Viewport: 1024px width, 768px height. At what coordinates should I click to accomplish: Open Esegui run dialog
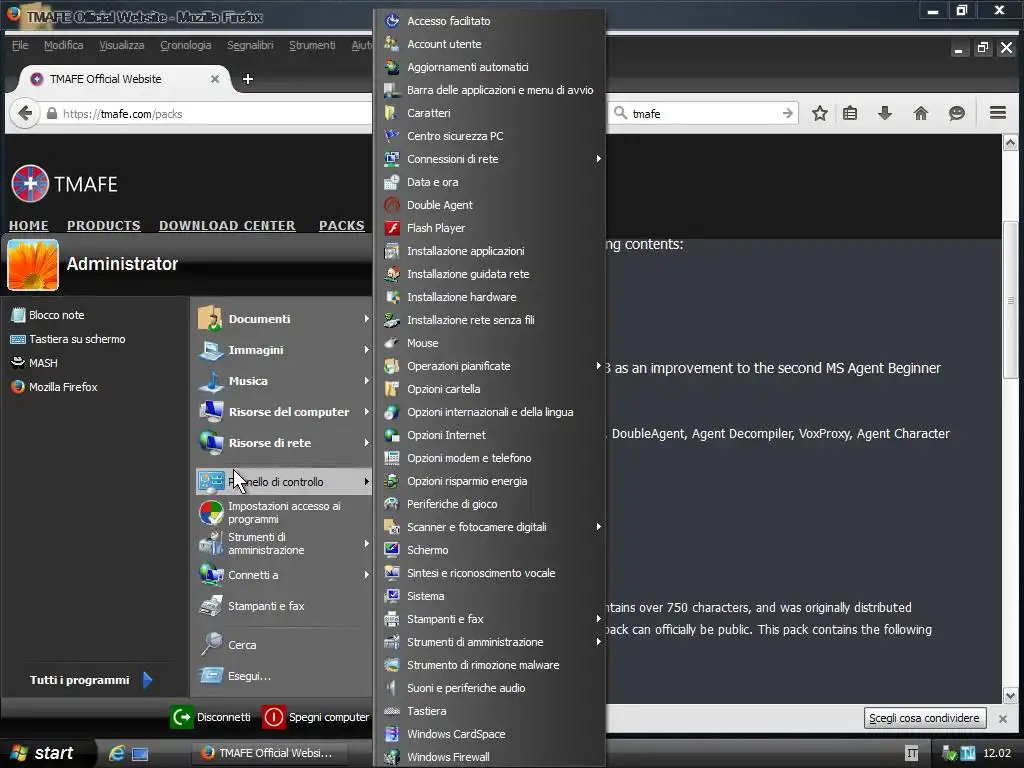coord(248,676)
